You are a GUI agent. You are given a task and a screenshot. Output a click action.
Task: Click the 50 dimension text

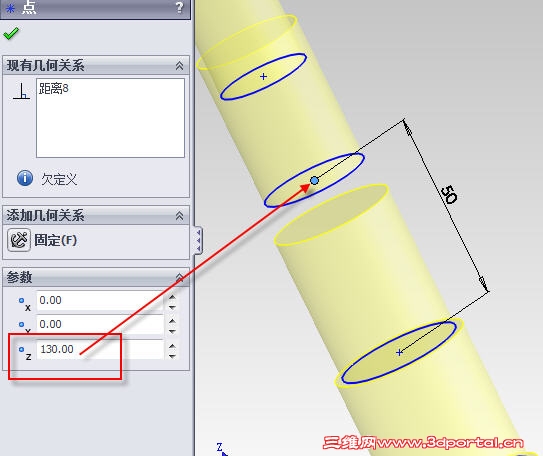point(449,194)
